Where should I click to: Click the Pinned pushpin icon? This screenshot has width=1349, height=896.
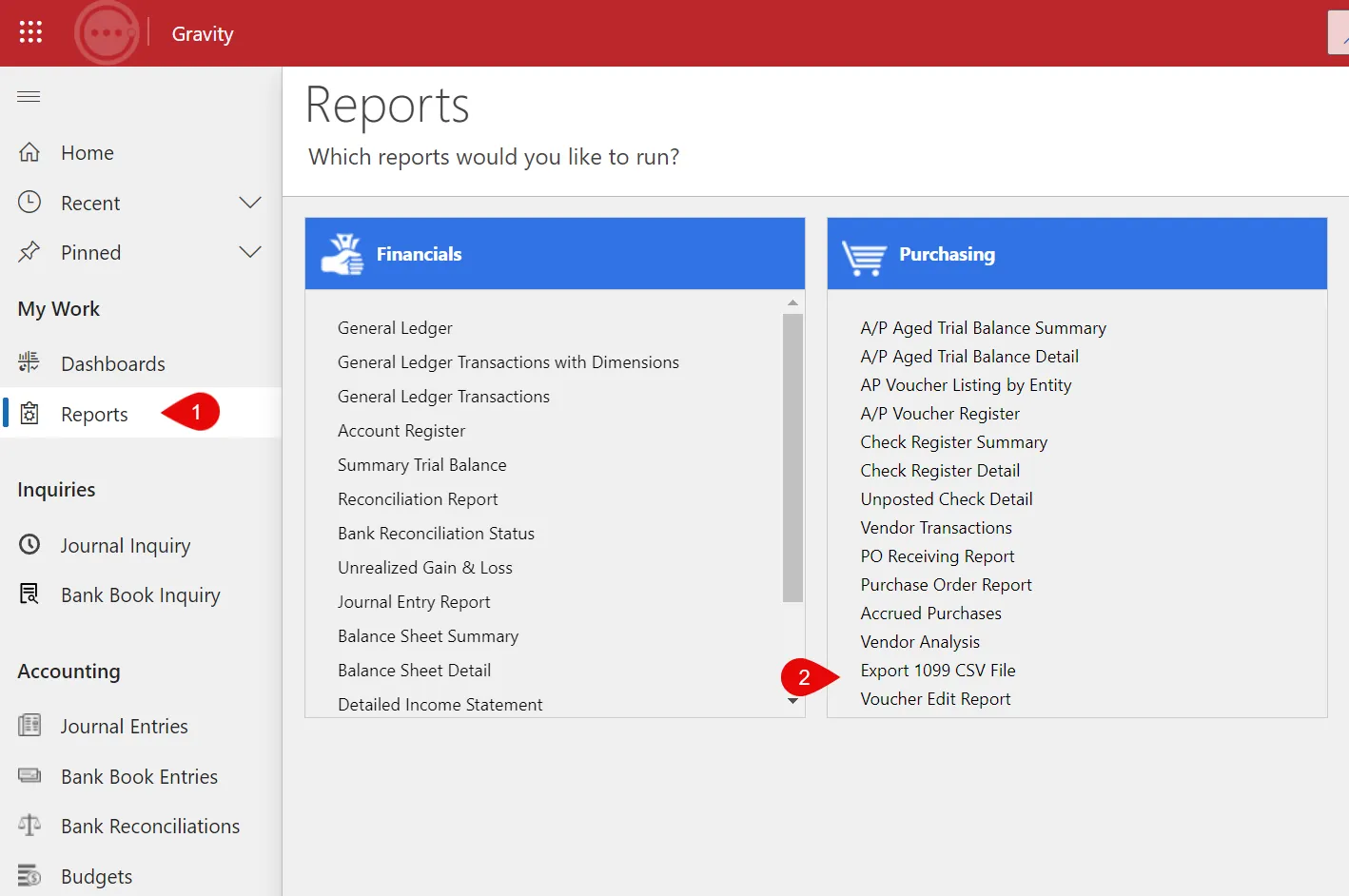pyautogui.click(x=29, y=252)
